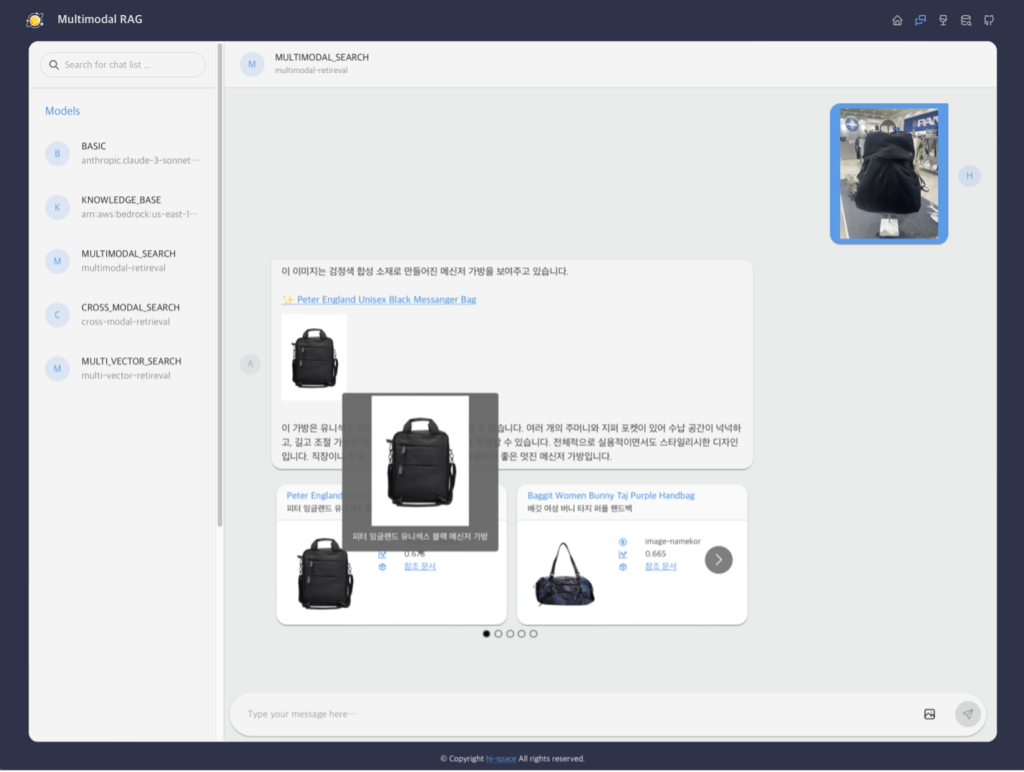Viewport: 1024px width, 772px height.
Task: Open 참조 문서 link on Baggit card
Action: tap(660, 566)
